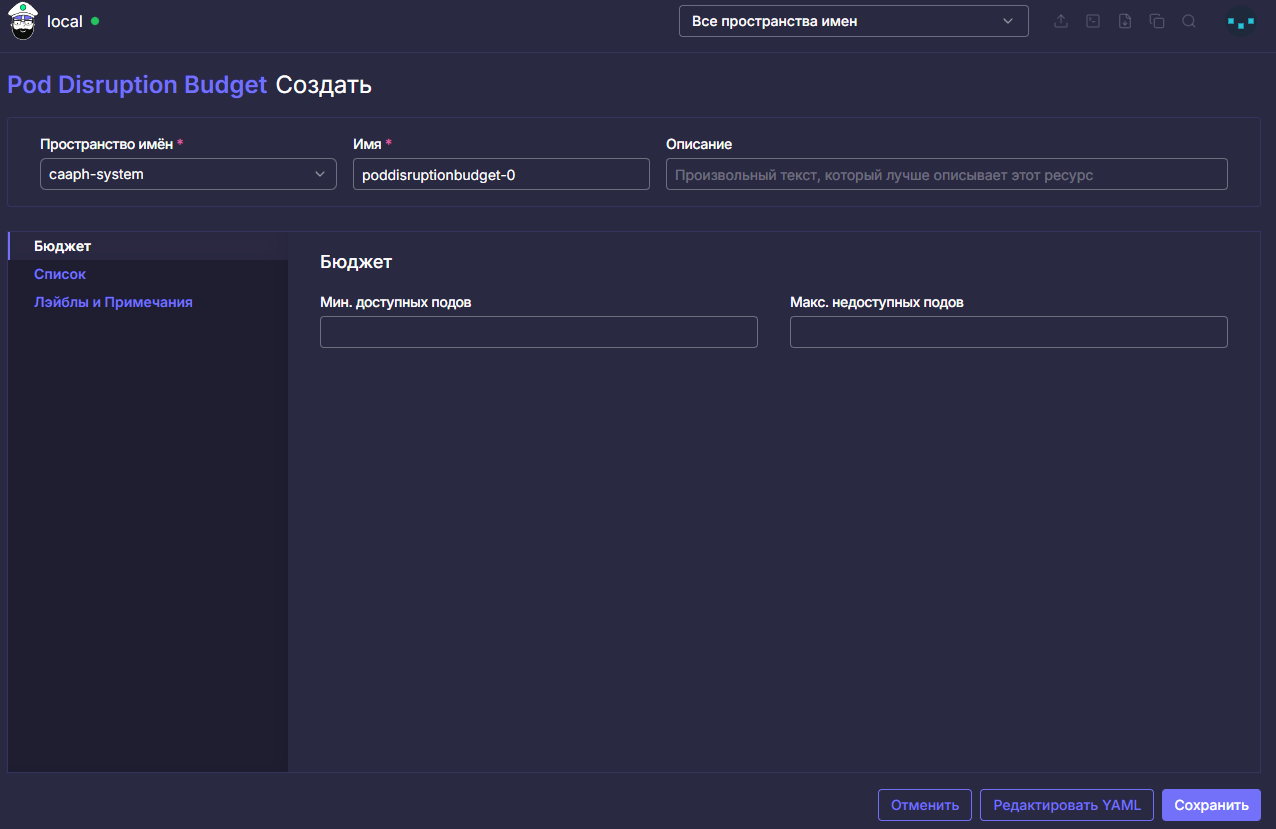
Task: Focus the Описание text field
Action: [946, 174]
